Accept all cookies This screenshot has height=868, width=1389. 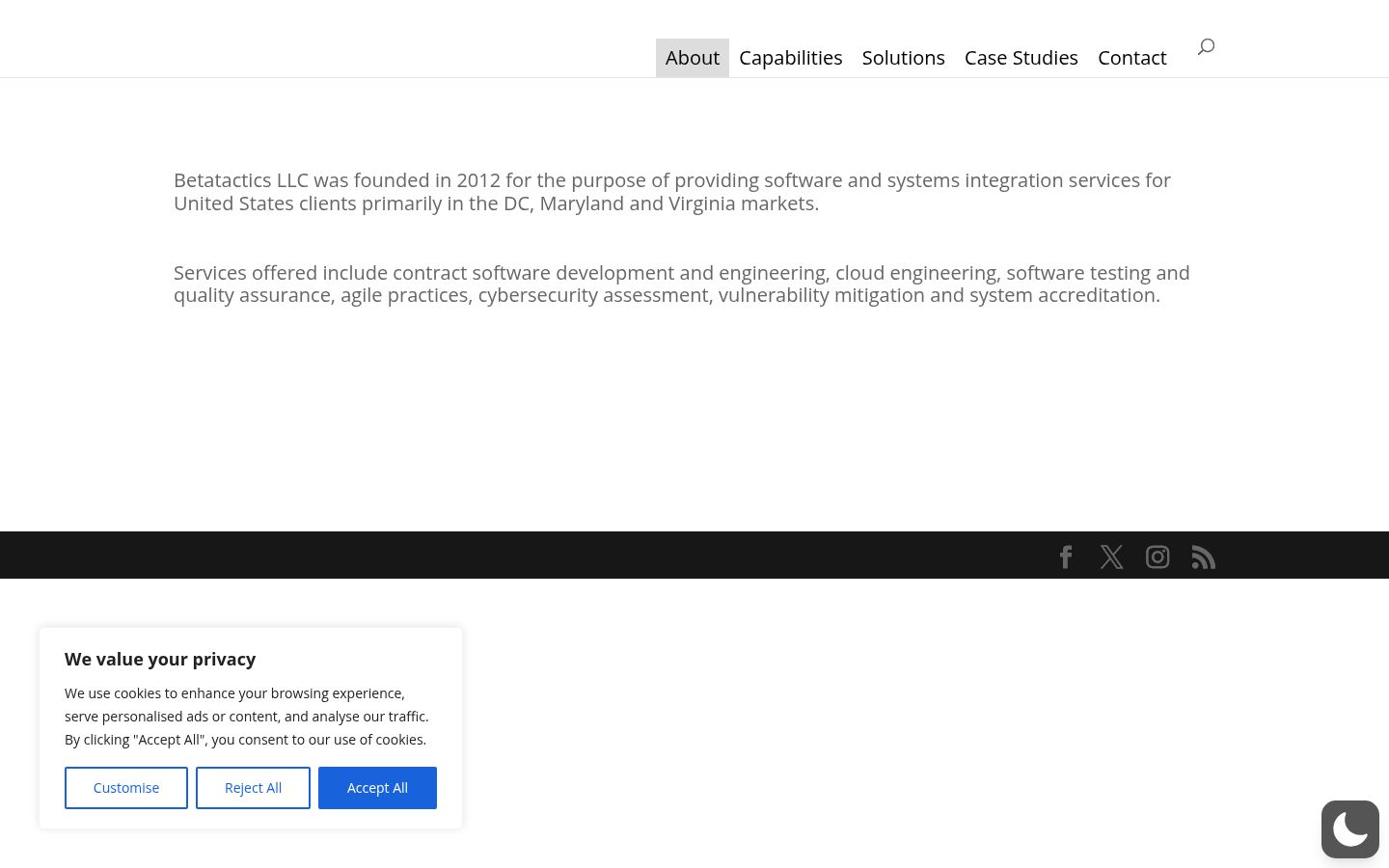tap(377, 788)
